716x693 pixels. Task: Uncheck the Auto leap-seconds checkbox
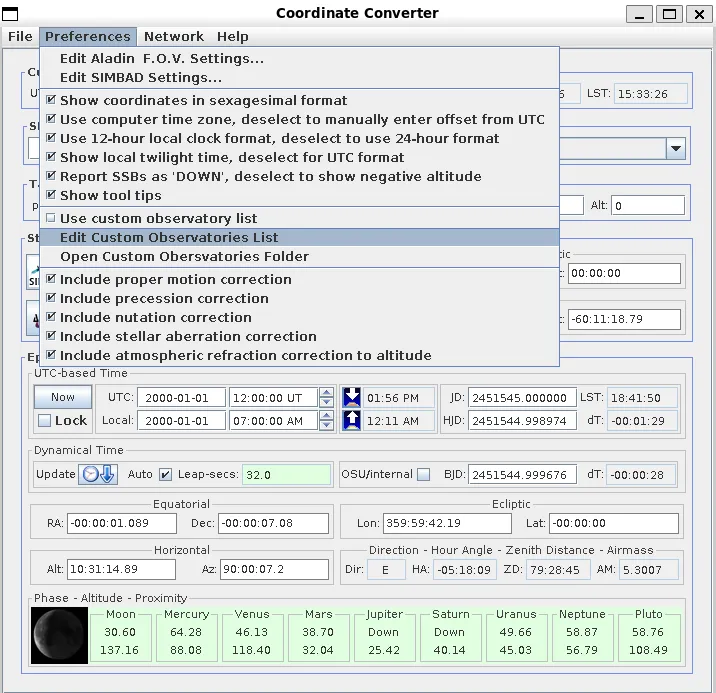click(166, 474)
